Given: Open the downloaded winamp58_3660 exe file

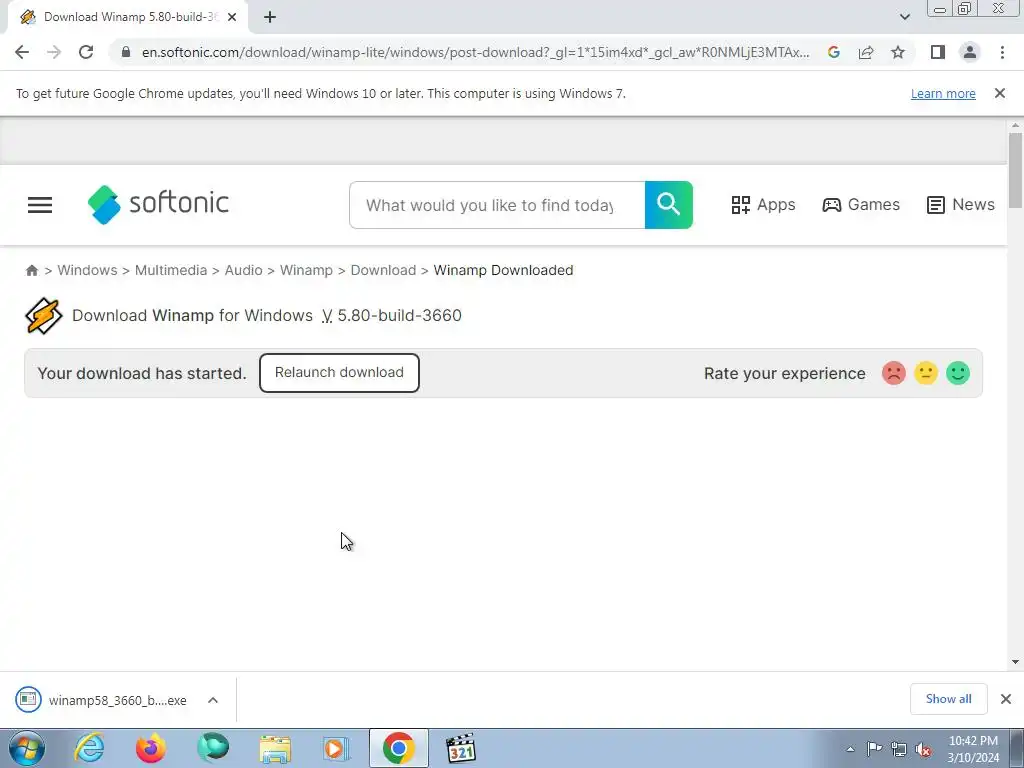Looking at the screenshot, I should pyautogui.click(x=101, y=700).
